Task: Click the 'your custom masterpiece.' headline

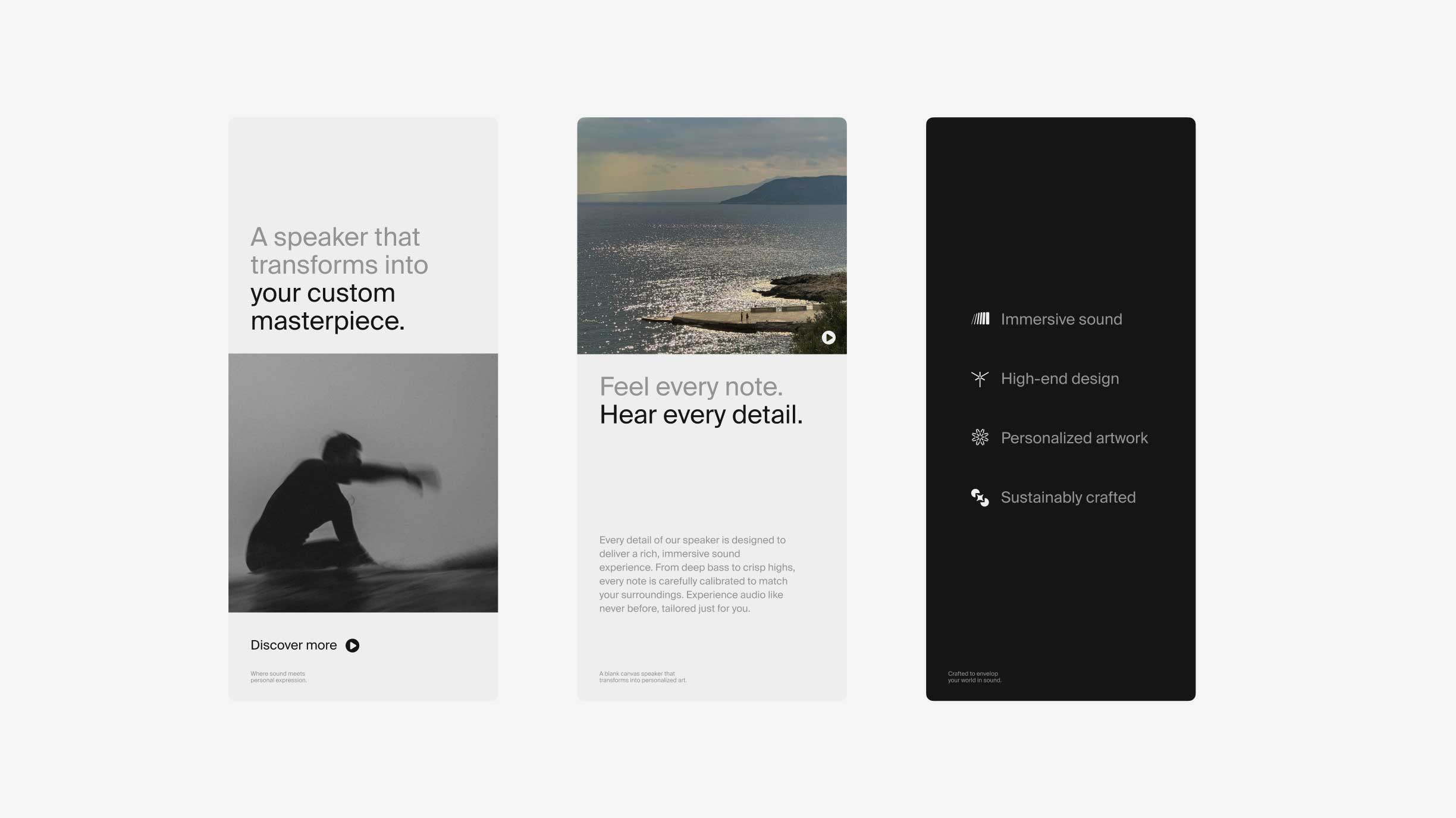Action: coord(327,307)
